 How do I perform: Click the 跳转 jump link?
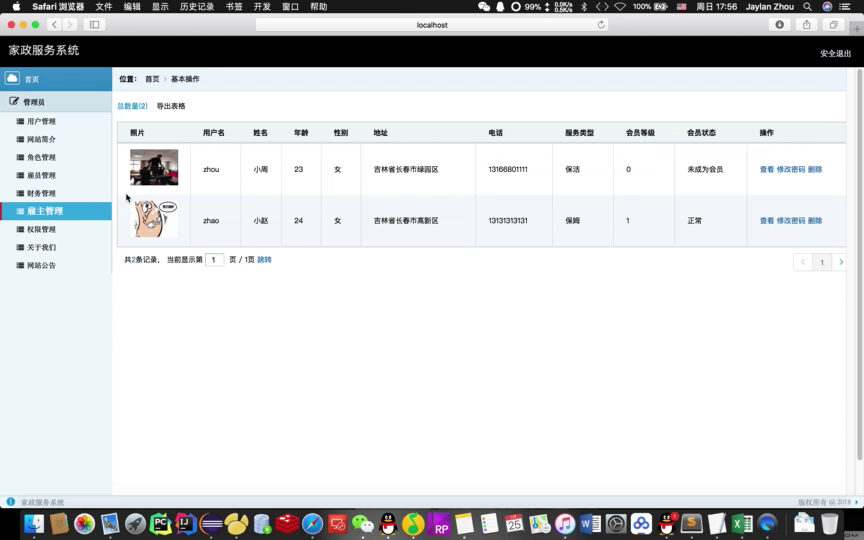point(264,260)
